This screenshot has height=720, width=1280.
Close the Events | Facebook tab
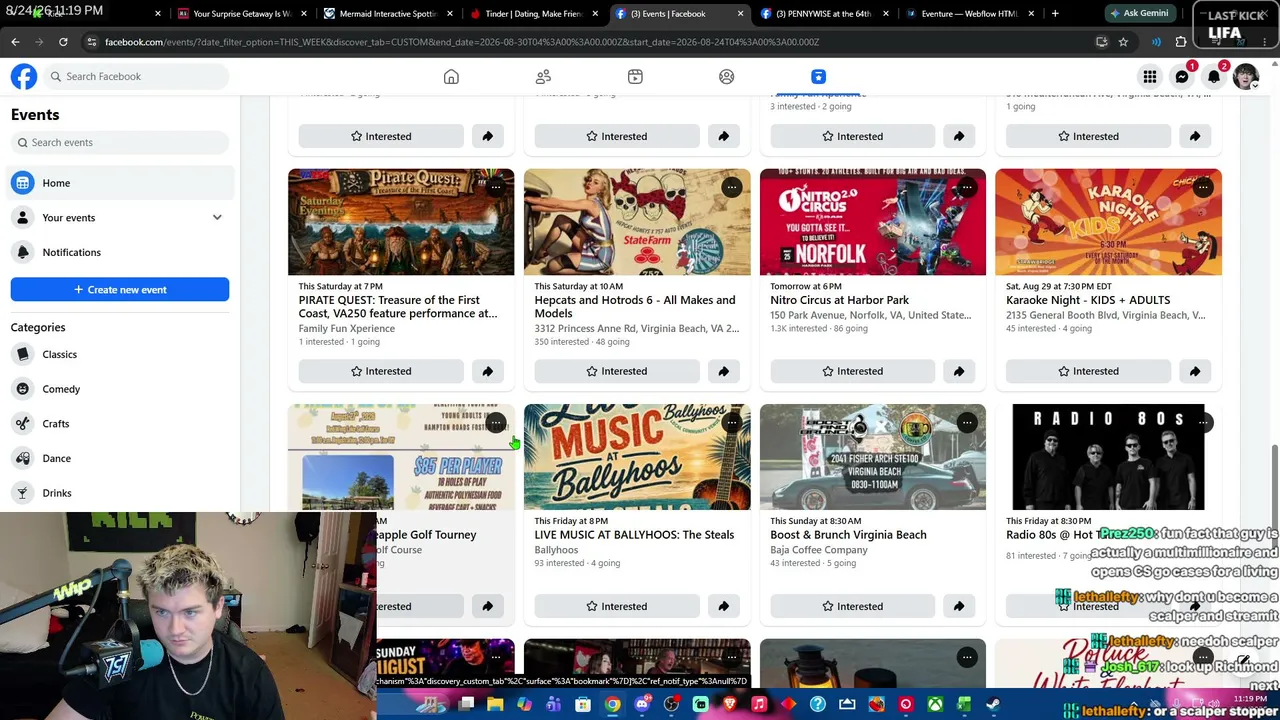[x=740, y=14]
